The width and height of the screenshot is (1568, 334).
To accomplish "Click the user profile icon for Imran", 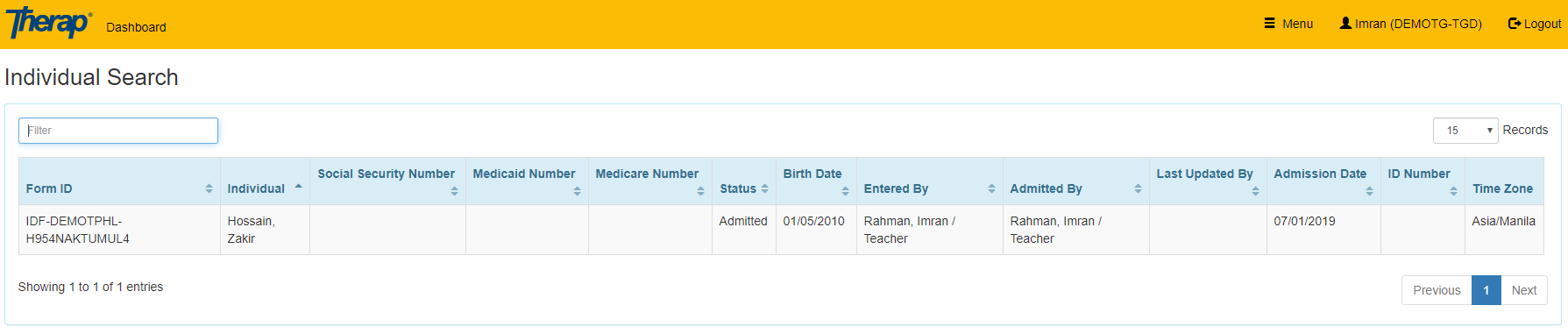I will (1345, 24).
